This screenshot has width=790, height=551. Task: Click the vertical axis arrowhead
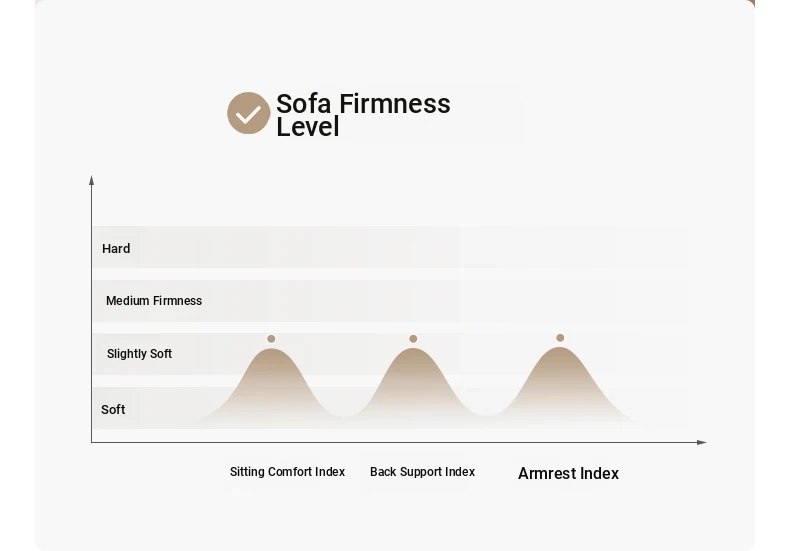[91, 180]
